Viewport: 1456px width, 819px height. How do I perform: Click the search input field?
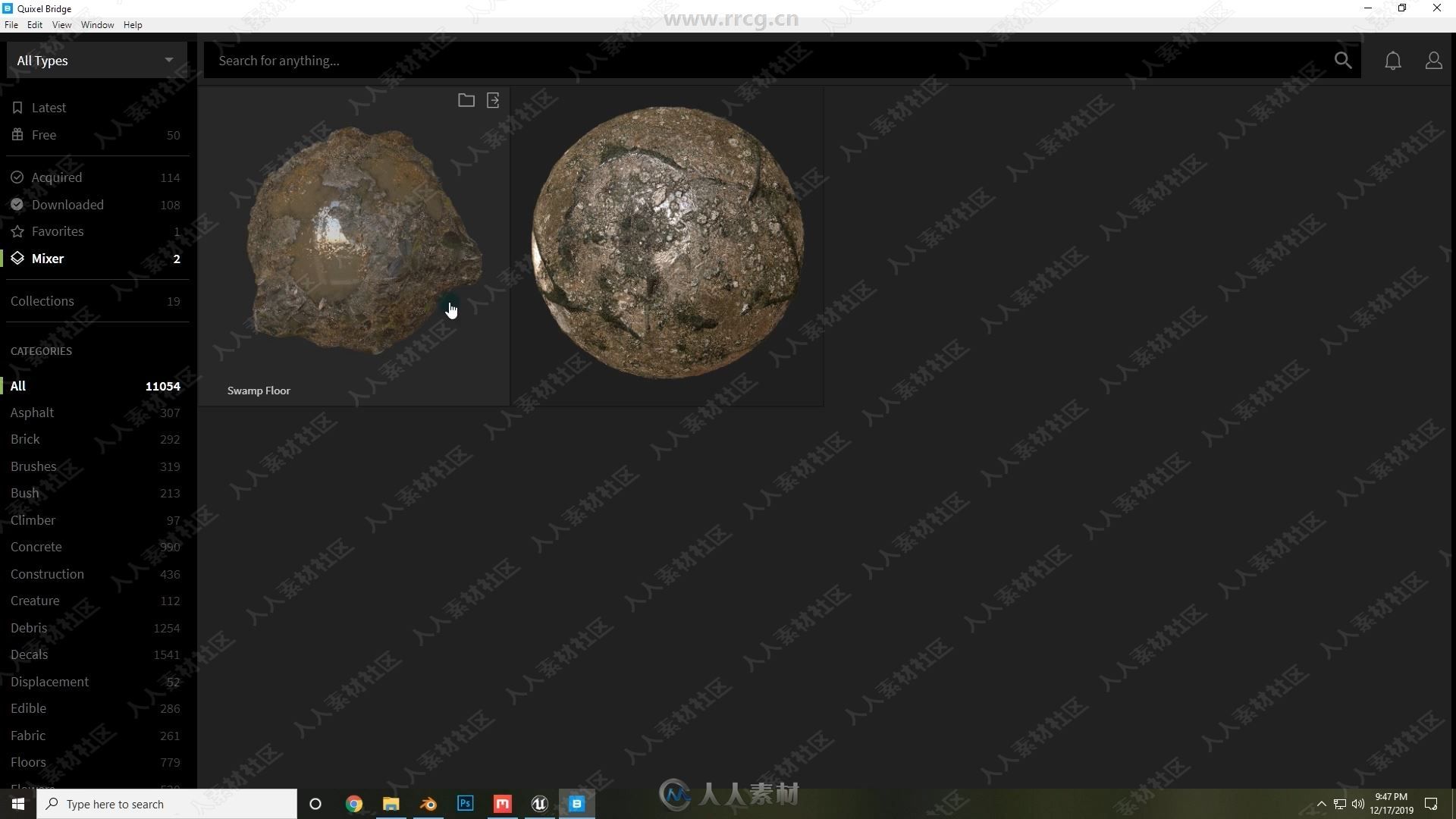coord(779,60)
